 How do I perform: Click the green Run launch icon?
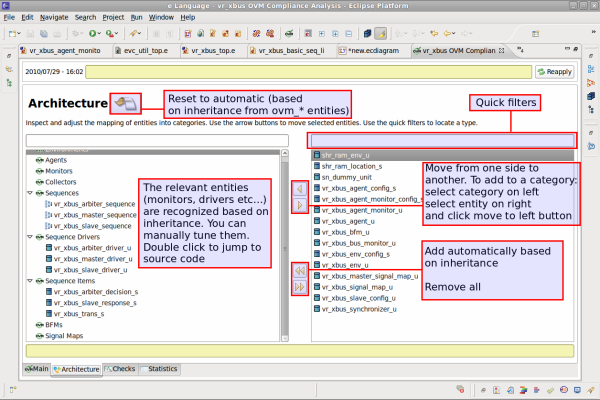click(92, 34)
